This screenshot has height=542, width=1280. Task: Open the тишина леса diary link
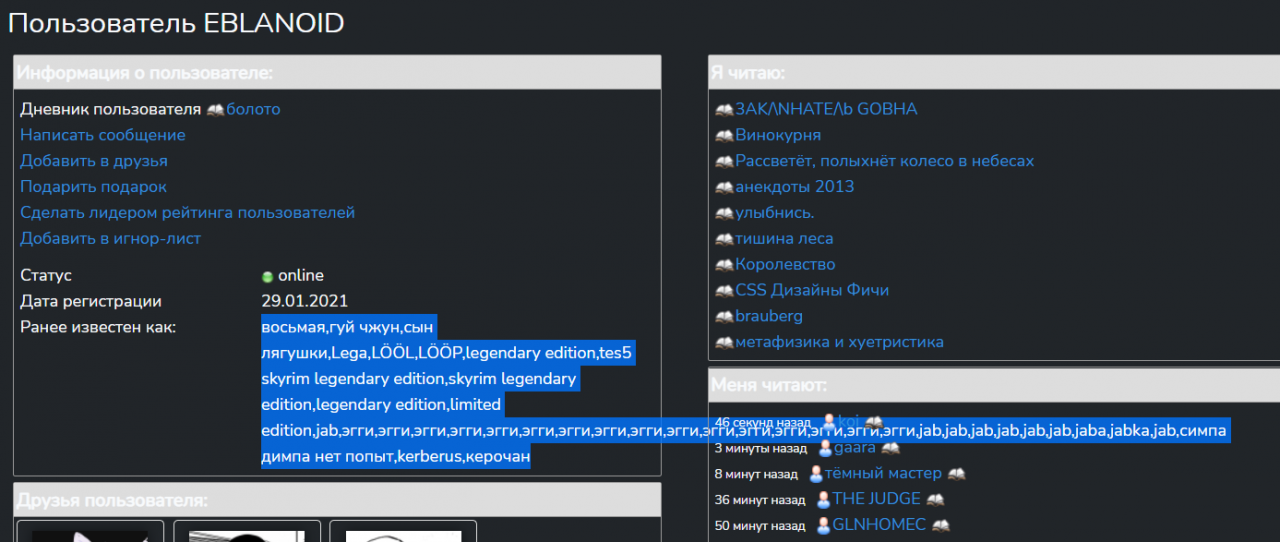point(784,239)
